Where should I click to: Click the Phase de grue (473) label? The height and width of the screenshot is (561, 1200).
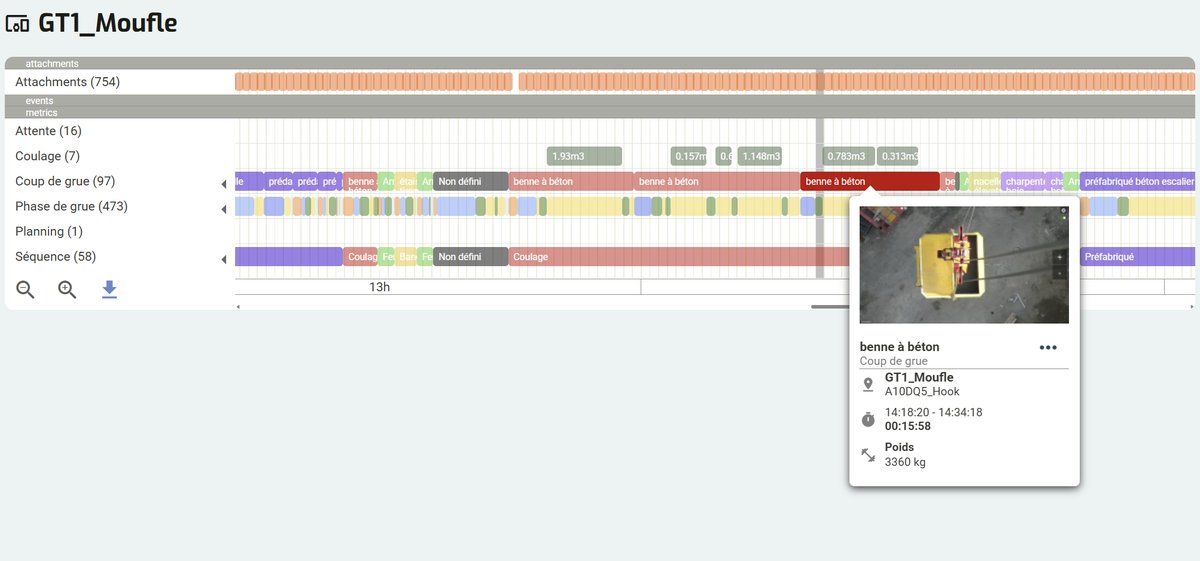[x=71, y=206]
